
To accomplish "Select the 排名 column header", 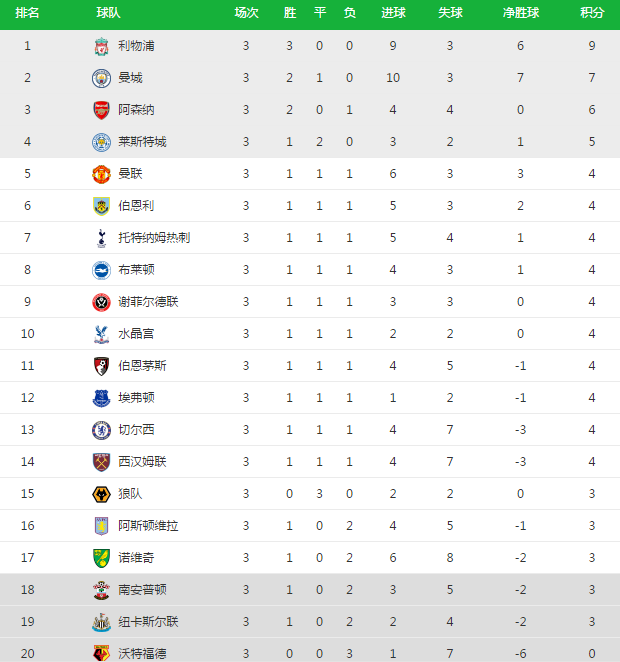I will [27, 13].
